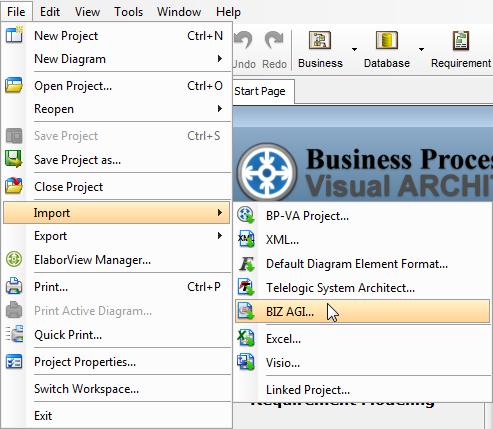This screenshot has height=429, width=493.
Task: Click the Business toolbar icon
Action: click(320, 40)
